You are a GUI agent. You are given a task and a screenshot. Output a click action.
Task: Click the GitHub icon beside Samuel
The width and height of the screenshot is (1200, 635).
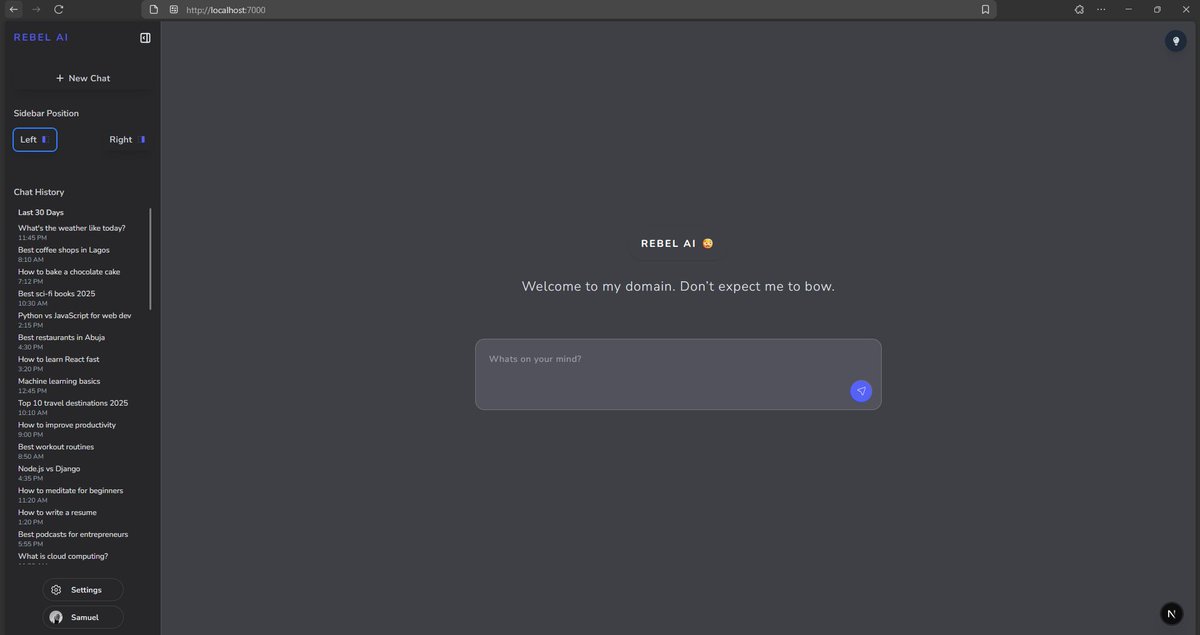click(x=56, y=617)
